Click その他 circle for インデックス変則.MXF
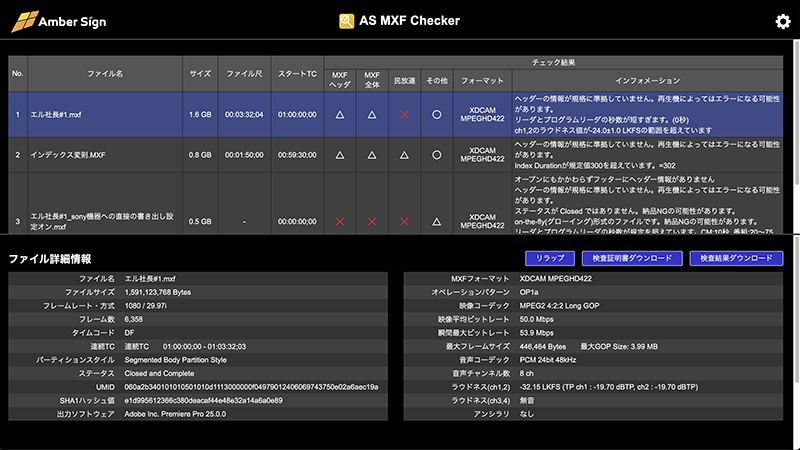This screenshot has width=800, height=450. tap(437, 155)
